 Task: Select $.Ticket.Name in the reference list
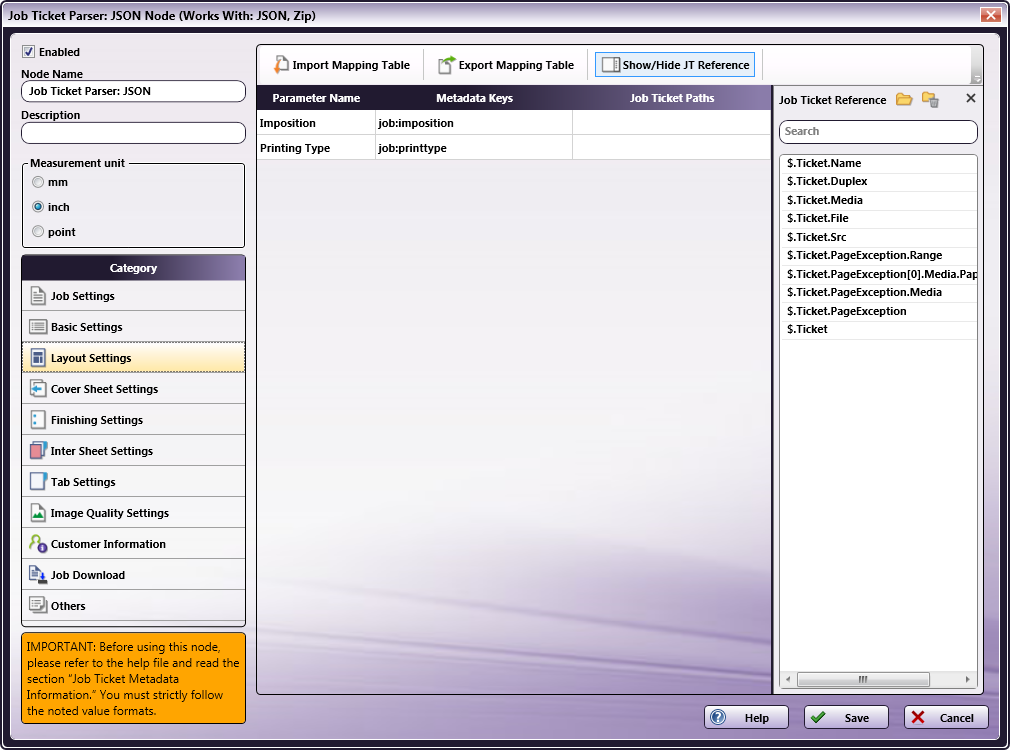(x=878, y=163)
